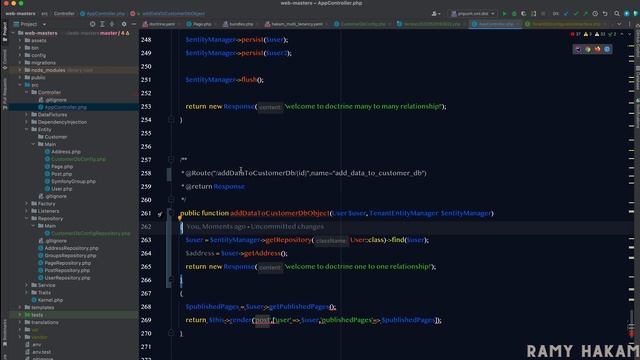Collapse the Entity folder

(x=27, y=129)
